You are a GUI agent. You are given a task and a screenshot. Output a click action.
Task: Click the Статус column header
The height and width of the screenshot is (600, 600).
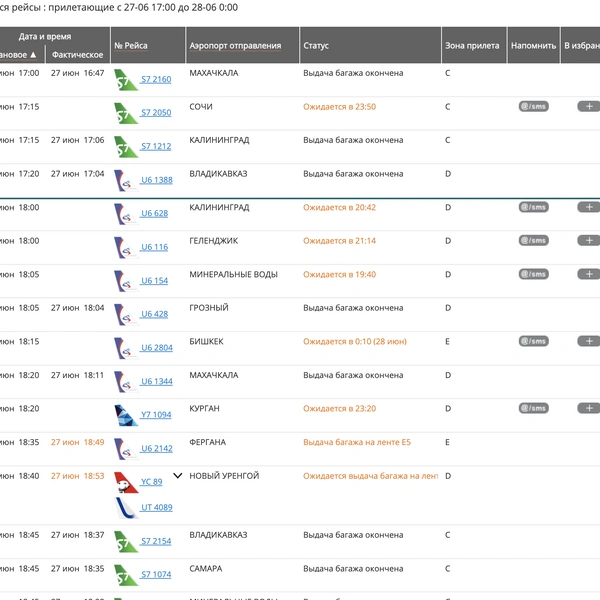(x=316, y=46)
